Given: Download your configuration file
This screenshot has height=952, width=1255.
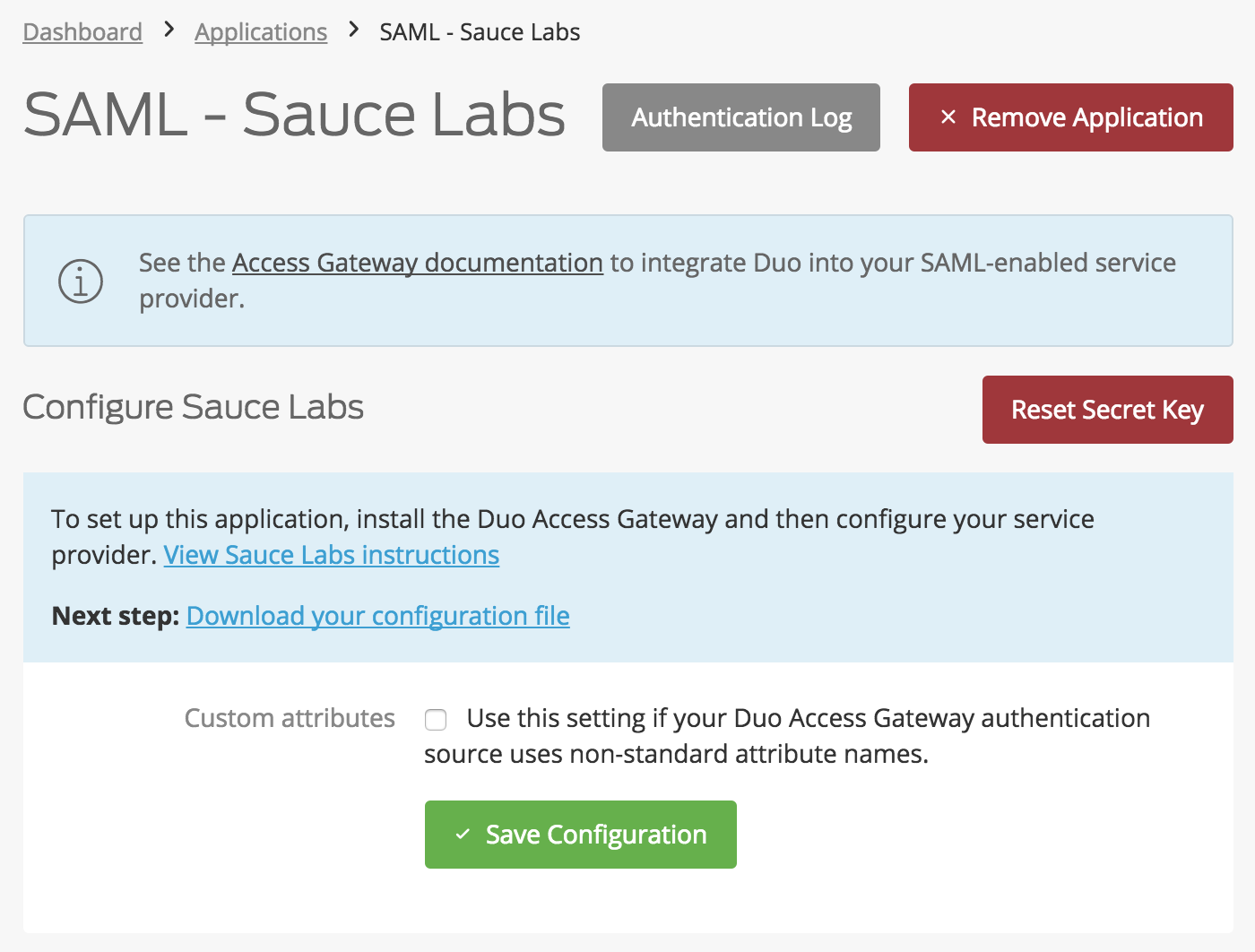Looking at the screenshot, I should [377, 616].
